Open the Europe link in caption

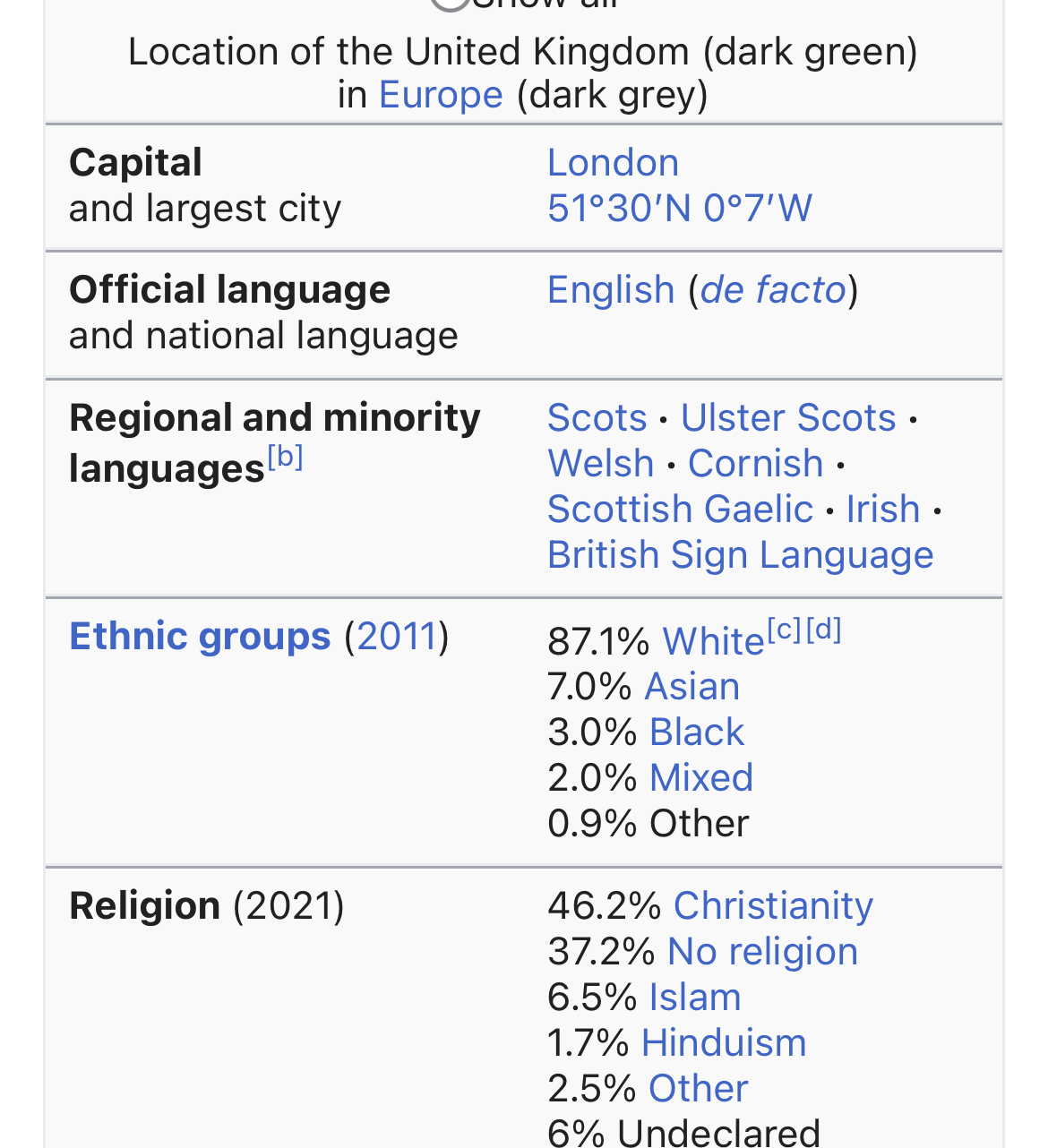(x=441, y=95)
